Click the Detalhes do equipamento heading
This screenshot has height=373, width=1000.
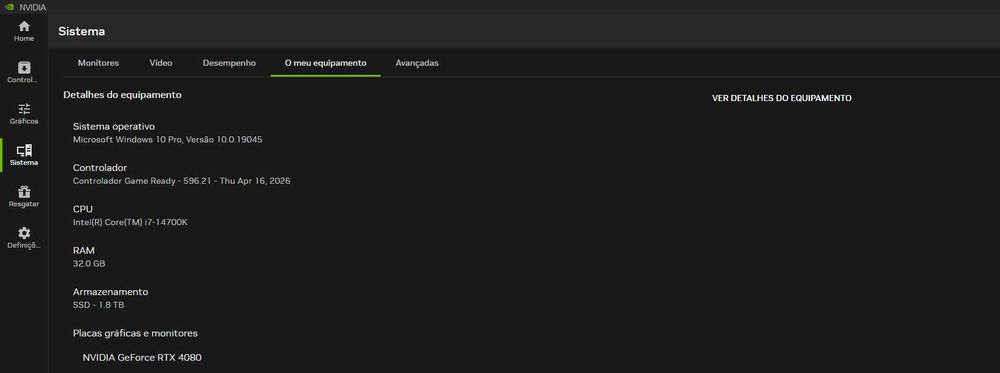pyautogui.click(x=122, y=95)
